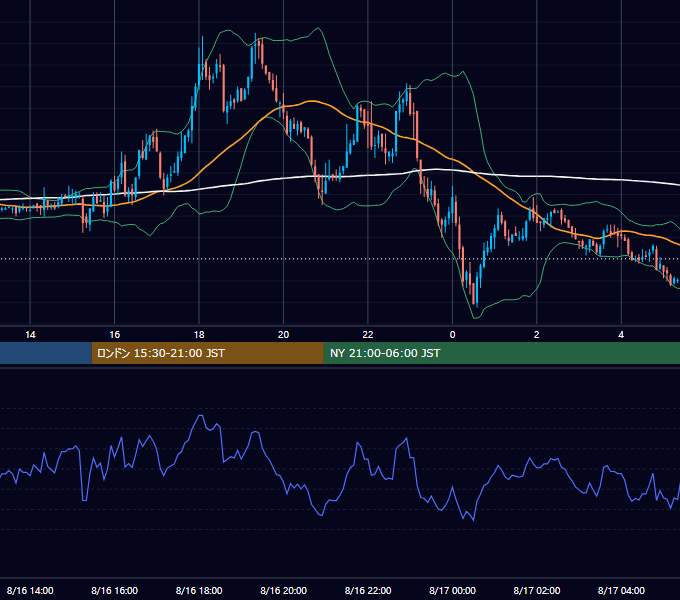Click the 8/16 16:00 date label
Image resolution: width=680 pixels, height=600 pixels.
click(x=114, y=590)
